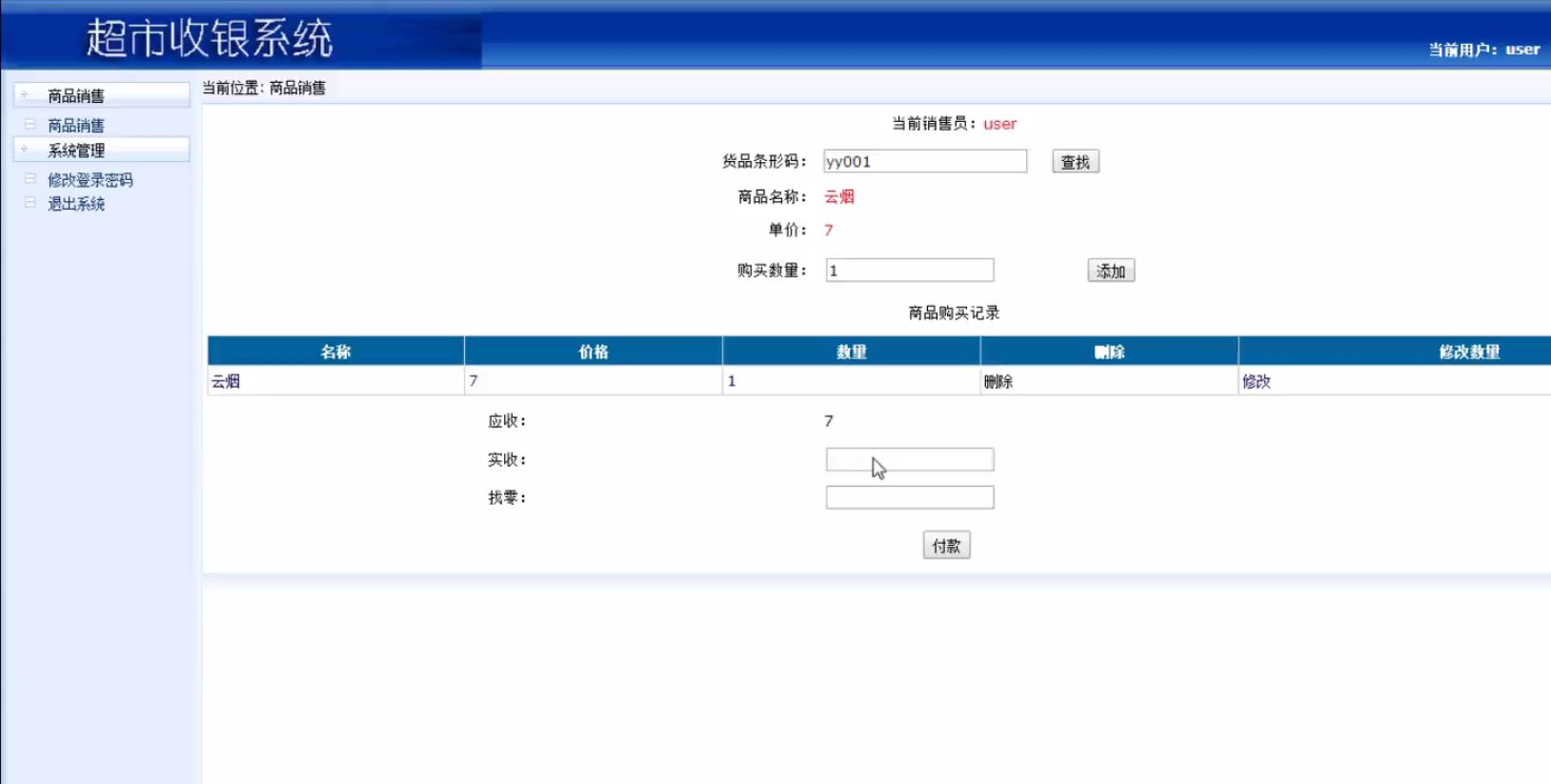
Task: Click 修改 in the 云烟 row
Action: [1257, 381]
